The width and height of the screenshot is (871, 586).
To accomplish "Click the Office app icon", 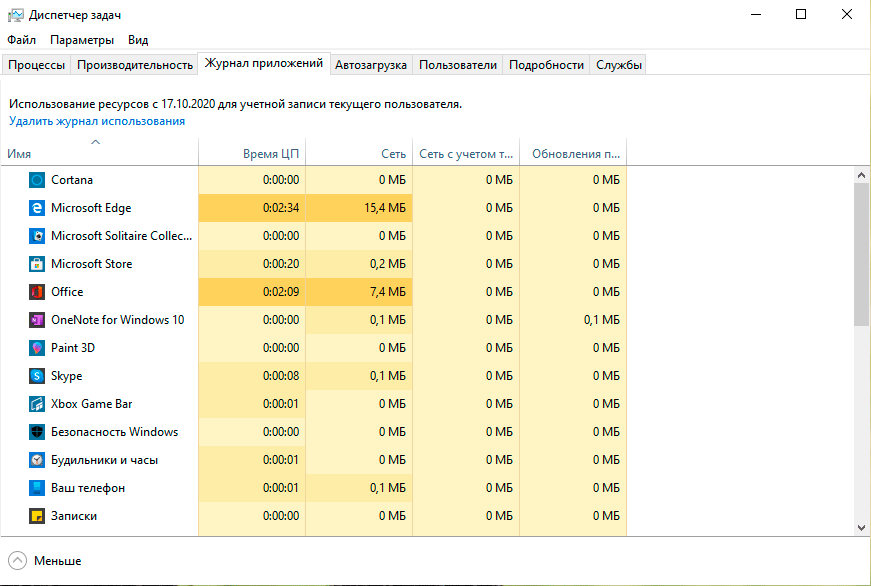I will point(37,292).
